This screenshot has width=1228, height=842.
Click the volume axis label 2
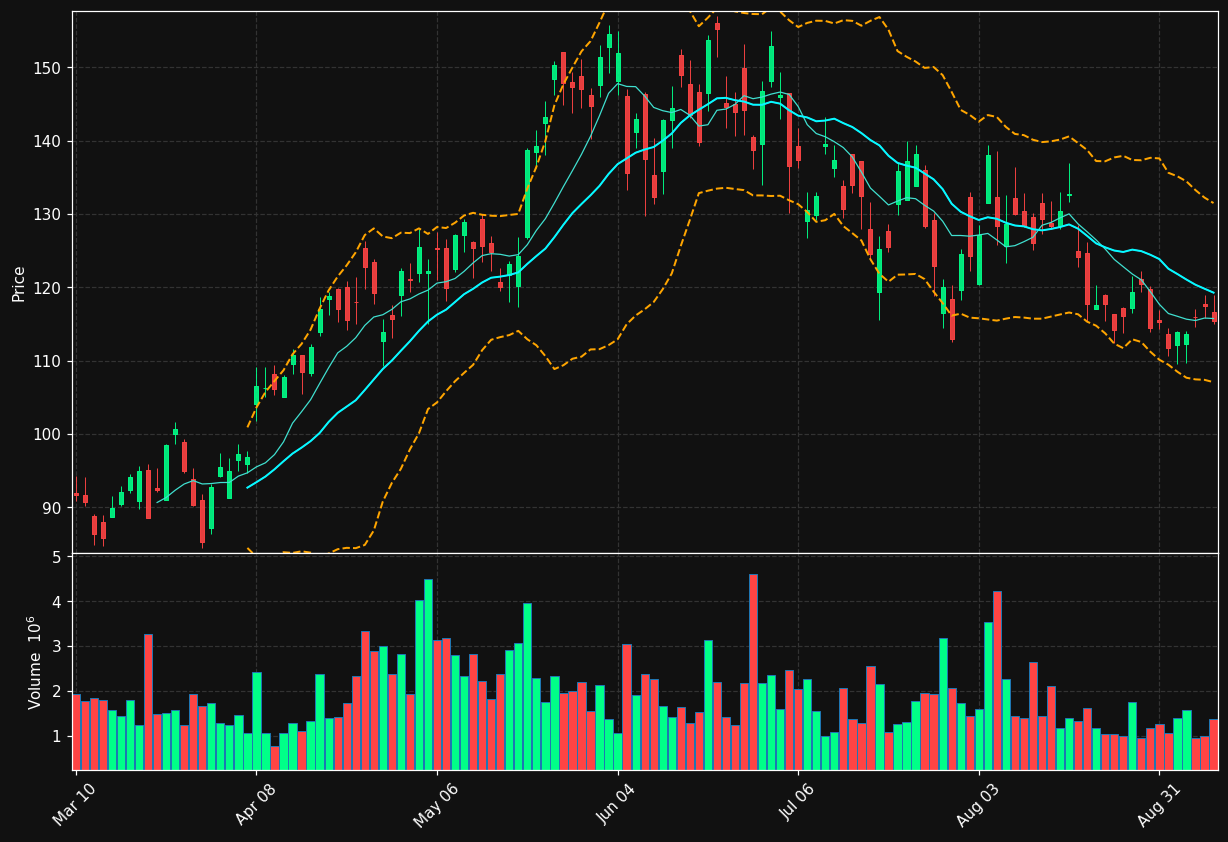(57, 692)
